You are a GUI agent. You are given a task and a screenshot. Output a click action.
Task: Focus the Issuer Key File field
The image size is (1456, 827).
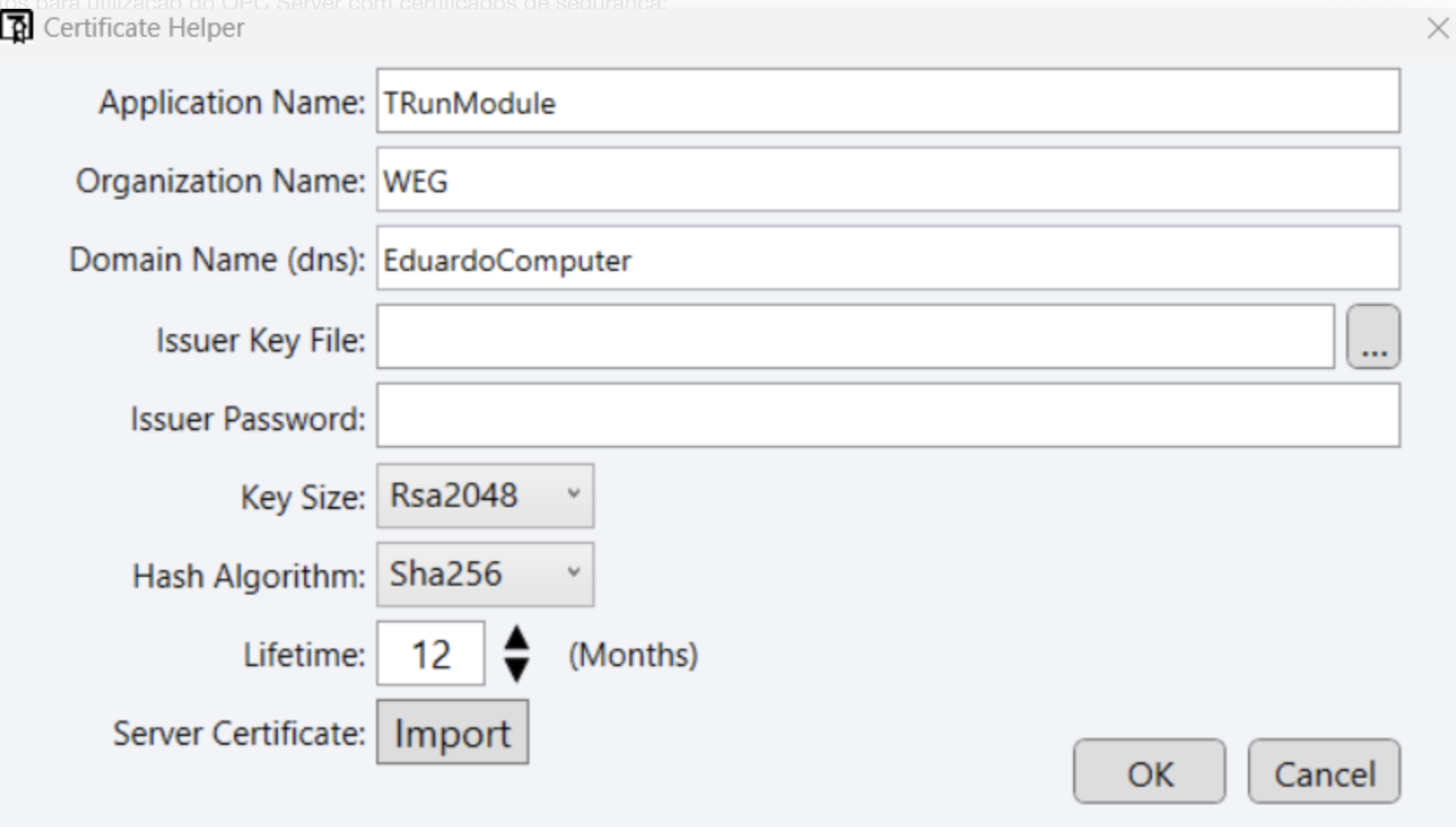(x=856, y=337)
